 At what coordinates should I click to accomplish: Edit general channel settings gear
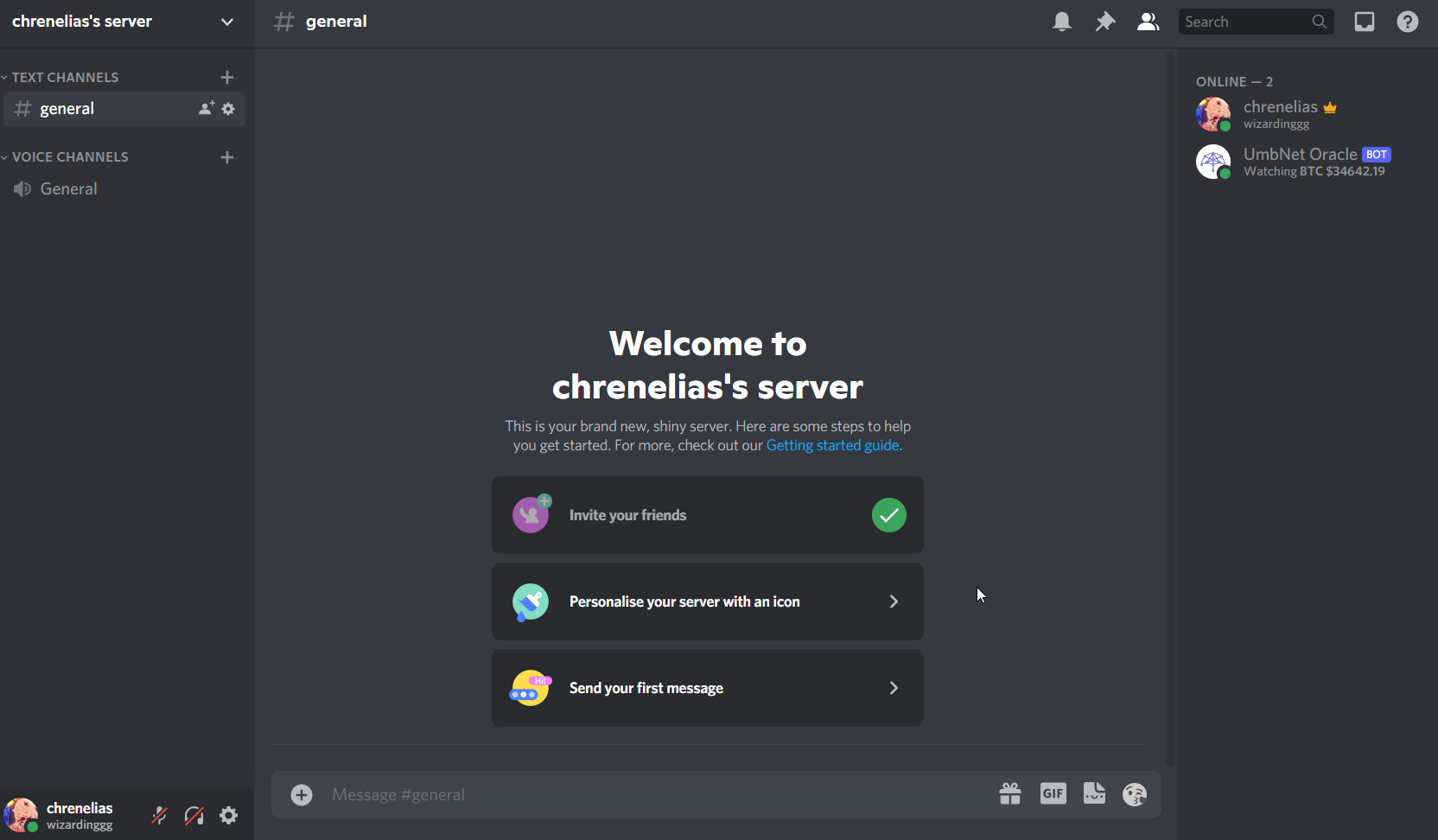[228, 109]
